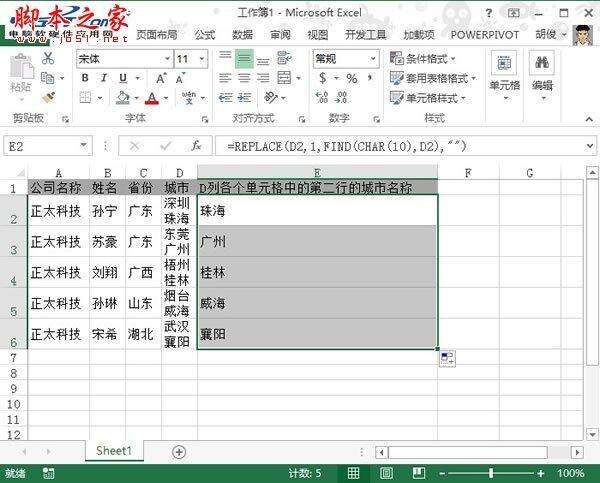Open the 单元格 cells group button
This screenshot has width=600, height=483.
pos(504,76)
